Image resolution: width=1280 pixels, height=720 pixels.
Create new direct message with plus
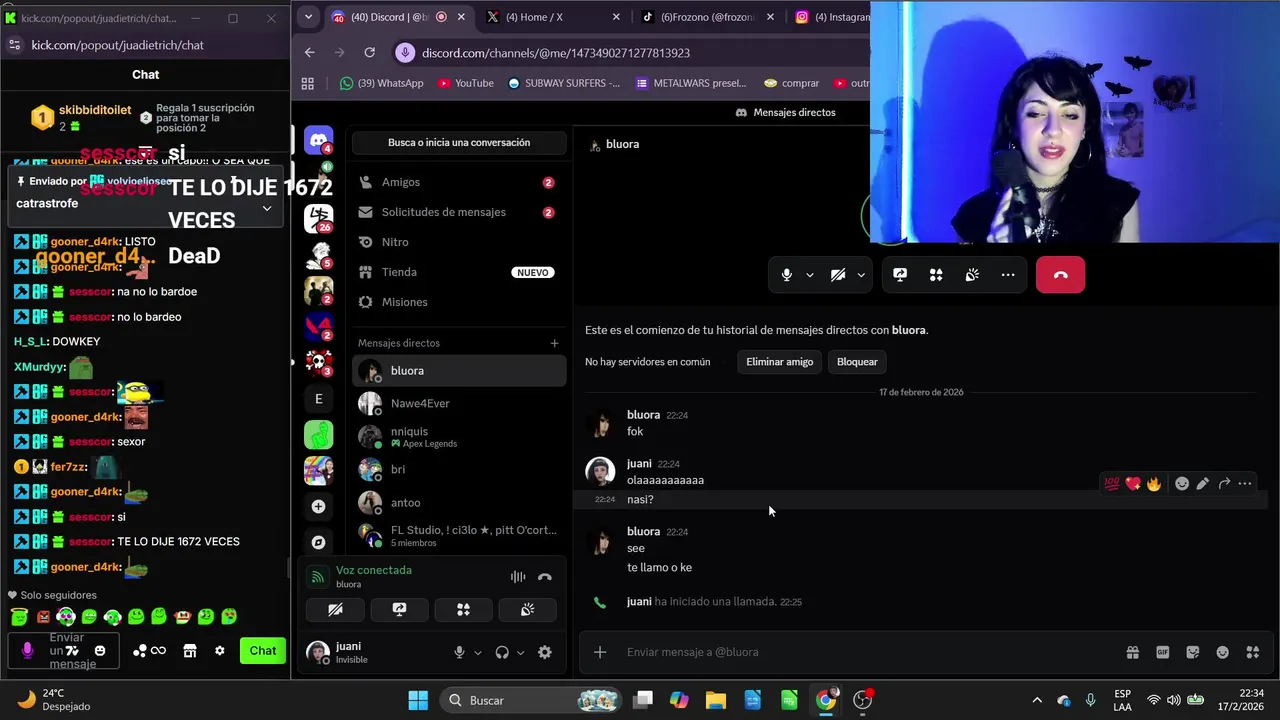[x=554, y=343]
